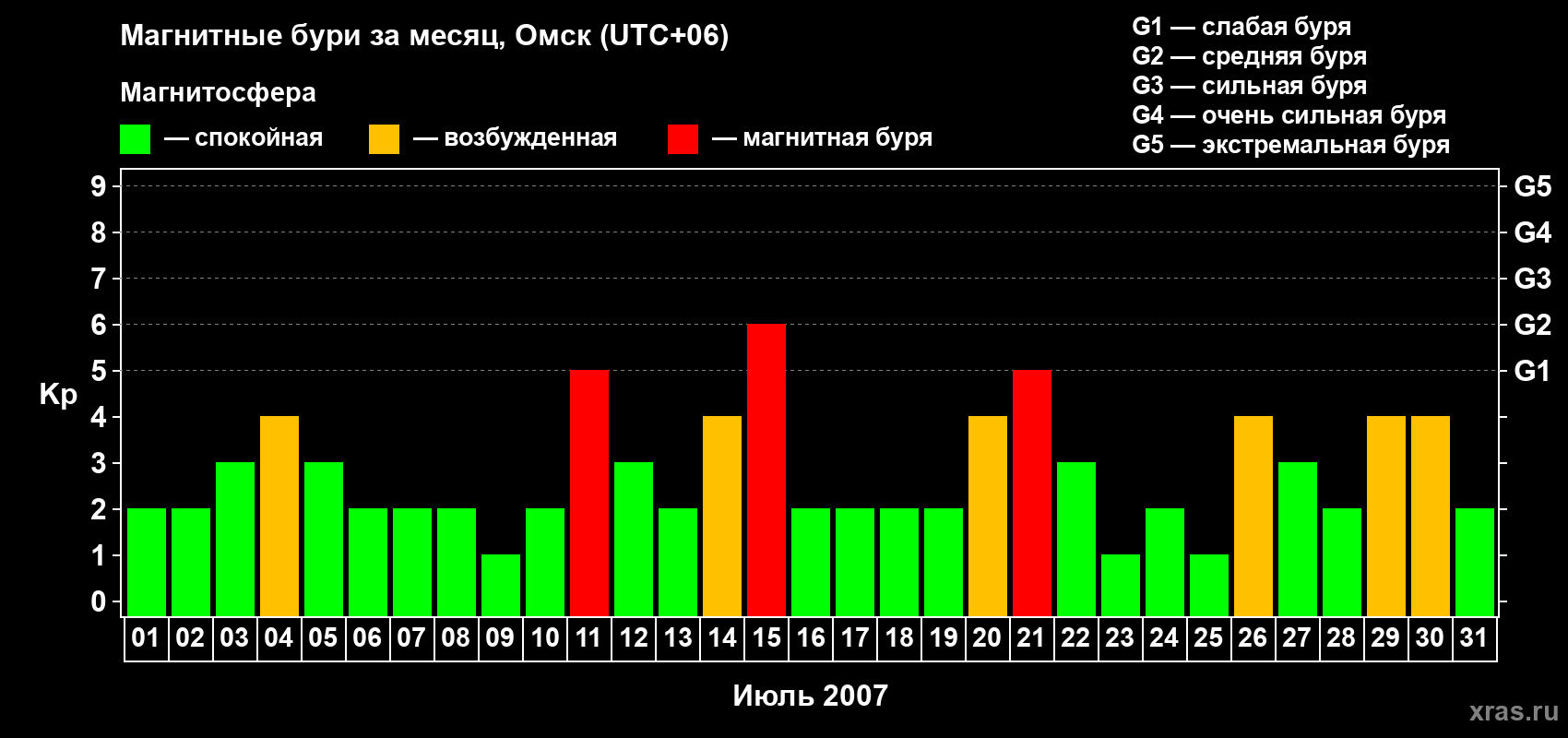Click Kp axis value 0

pyautogui.click(x=99, y=601)
